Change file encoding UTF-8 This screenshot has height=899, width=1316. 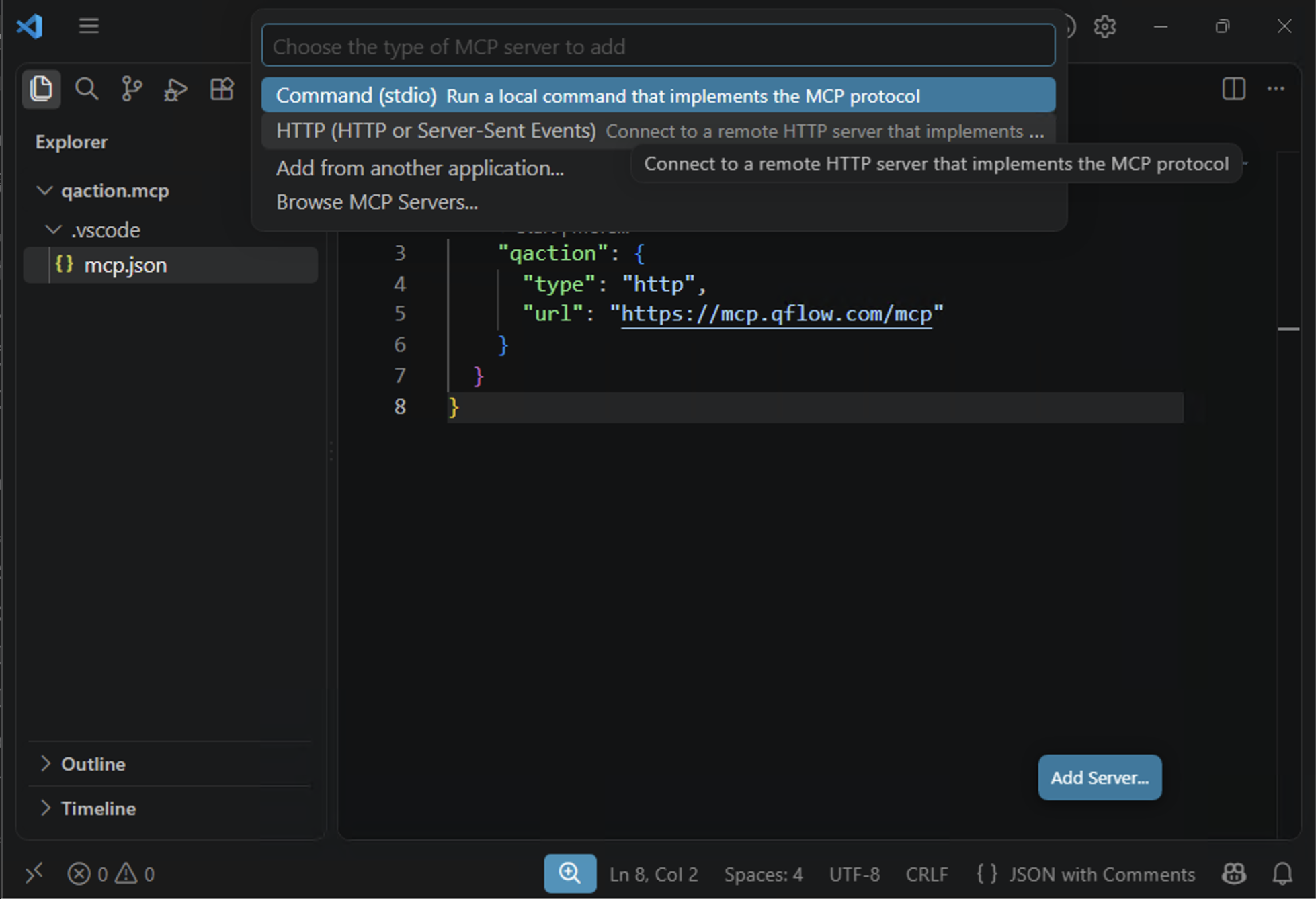click(x=854, y=873)
